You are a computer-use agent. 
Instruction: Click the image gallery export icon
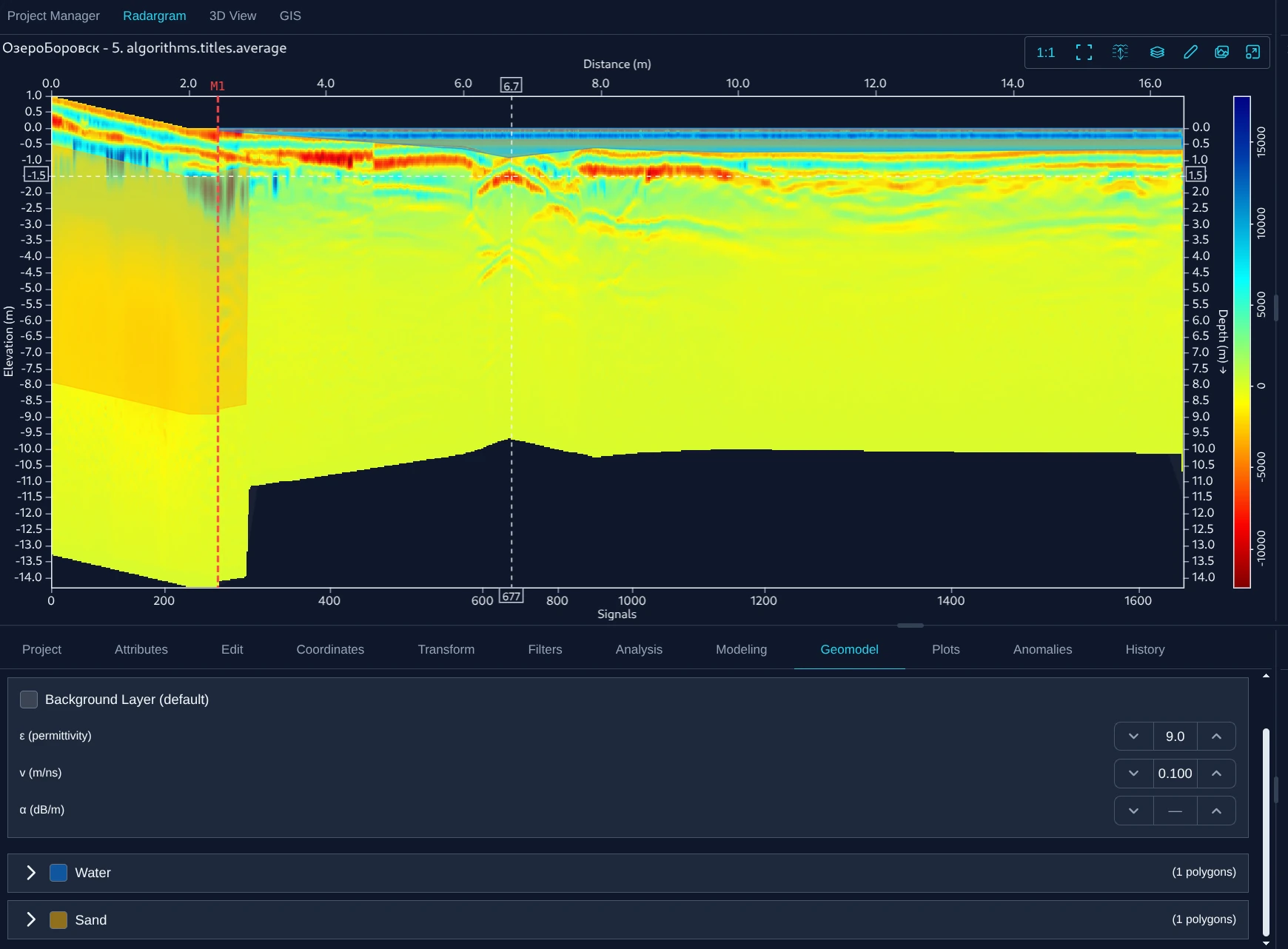click(x=1222, y=53)
